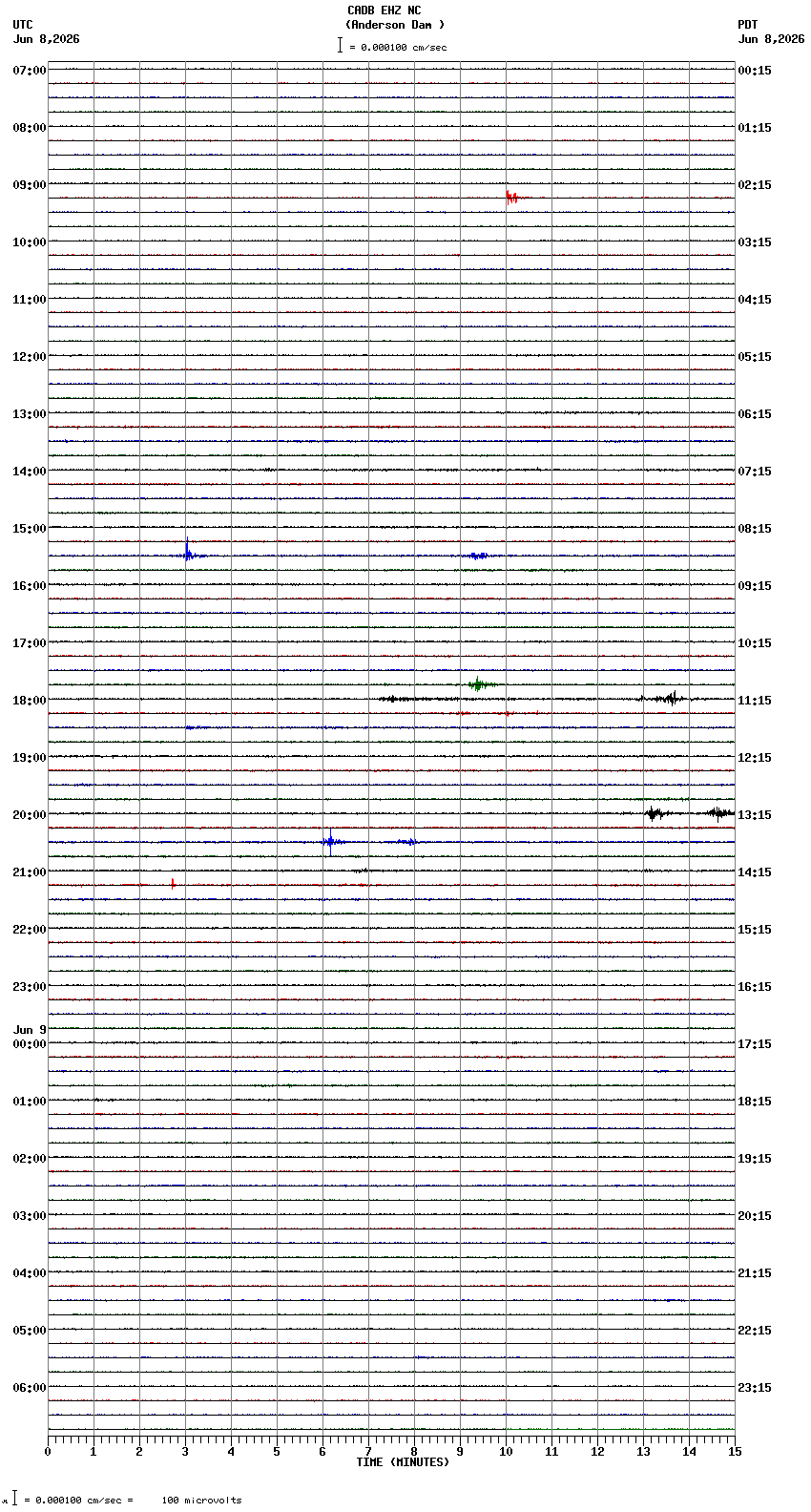Click the TIME (MINUTES) axis label
The width and height of the screenshot is (811, 1512).
click(x=403, y=1462)
